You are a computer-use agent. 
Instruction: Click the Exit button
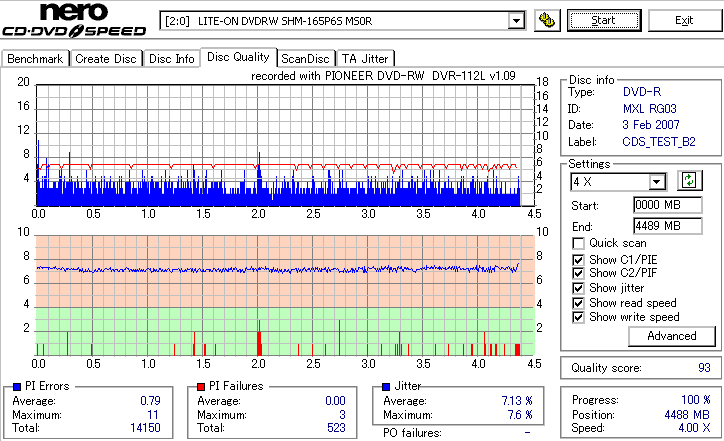684,21
